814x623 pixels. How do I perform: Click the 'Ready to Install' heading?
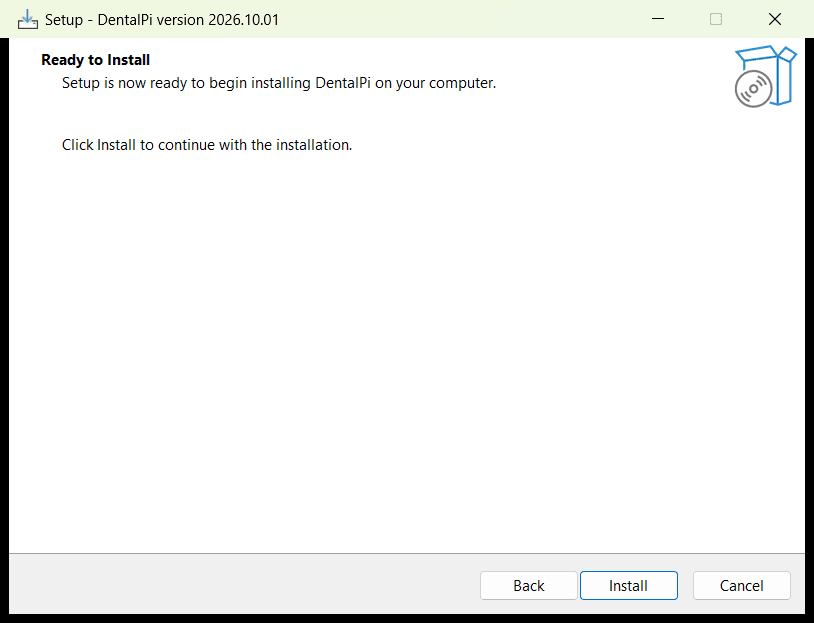pyautogui.click(x=96, y=60)
